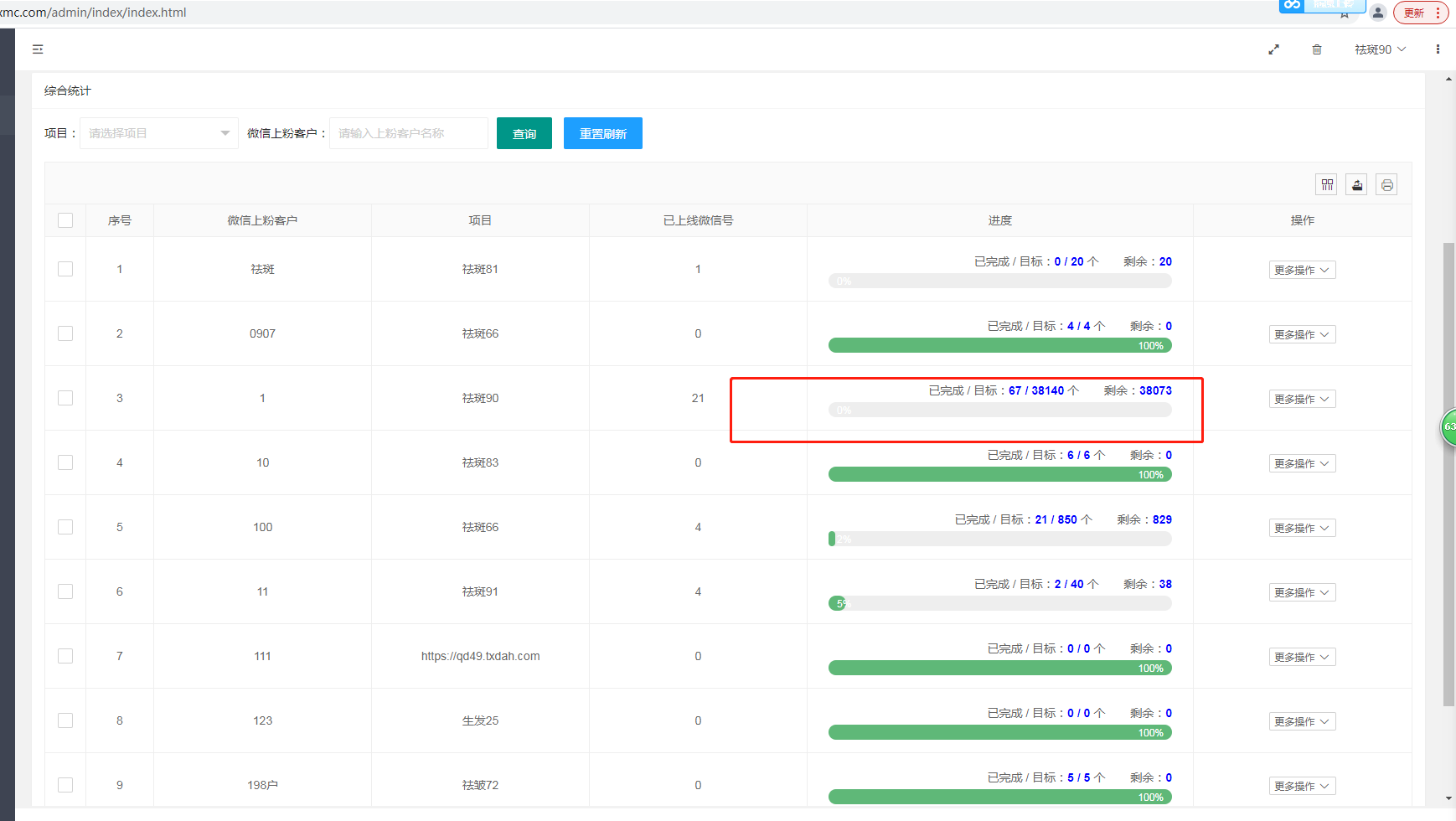1456x821 pixels.
Task: Tick the select-all checkbox in table header
Action: pos(65,220)
